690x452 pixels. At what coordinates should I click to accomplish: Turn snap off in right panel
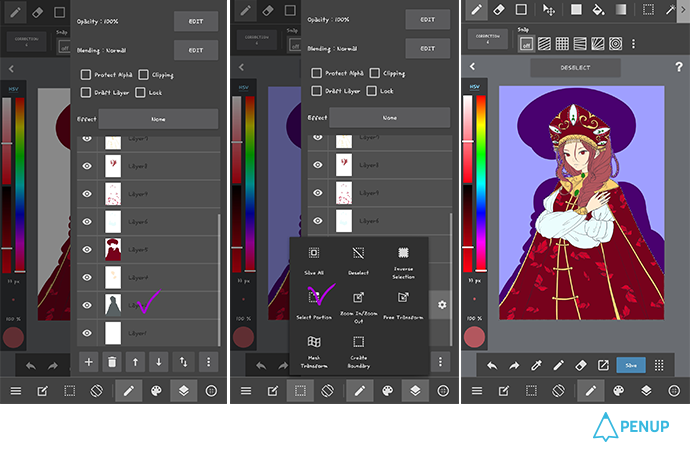(x=526, y=44)
